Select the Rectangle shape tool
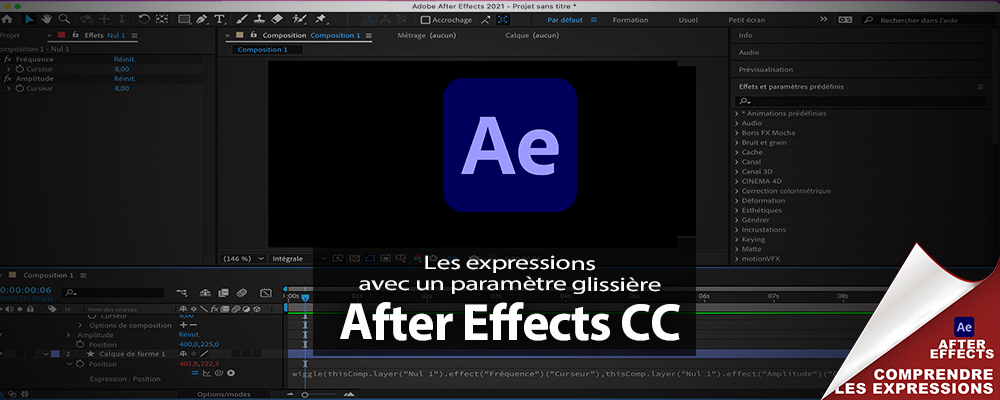Screen dimensions: 1000x400 click(x=184, y=19)
